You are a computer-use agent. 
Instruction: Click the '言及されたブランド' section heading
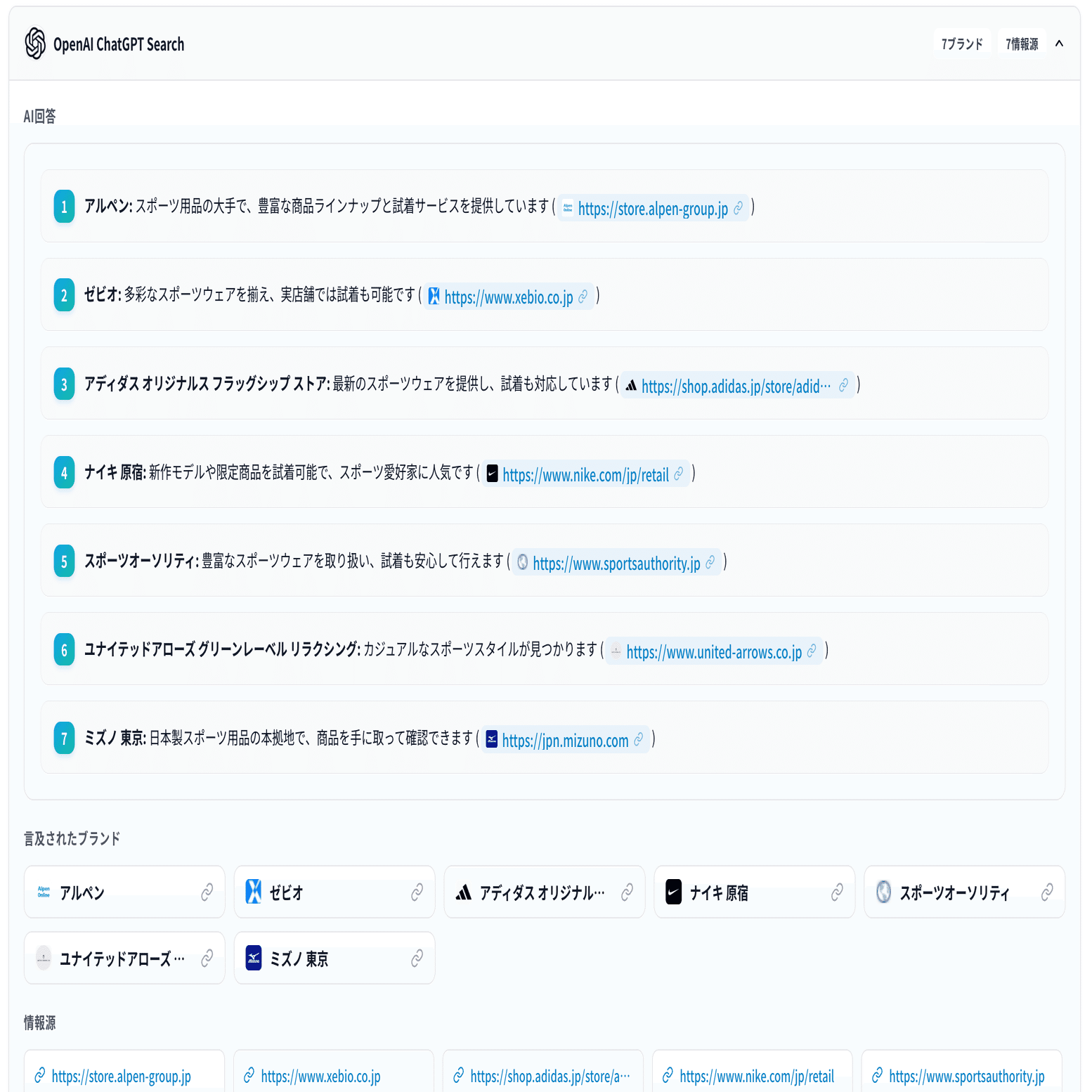click(x=72, y=838)
